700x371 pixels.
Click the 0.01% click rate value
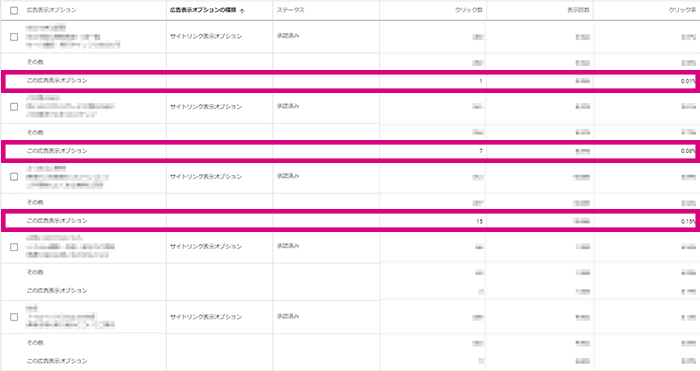pyautogui.click(x=688, y=81)
